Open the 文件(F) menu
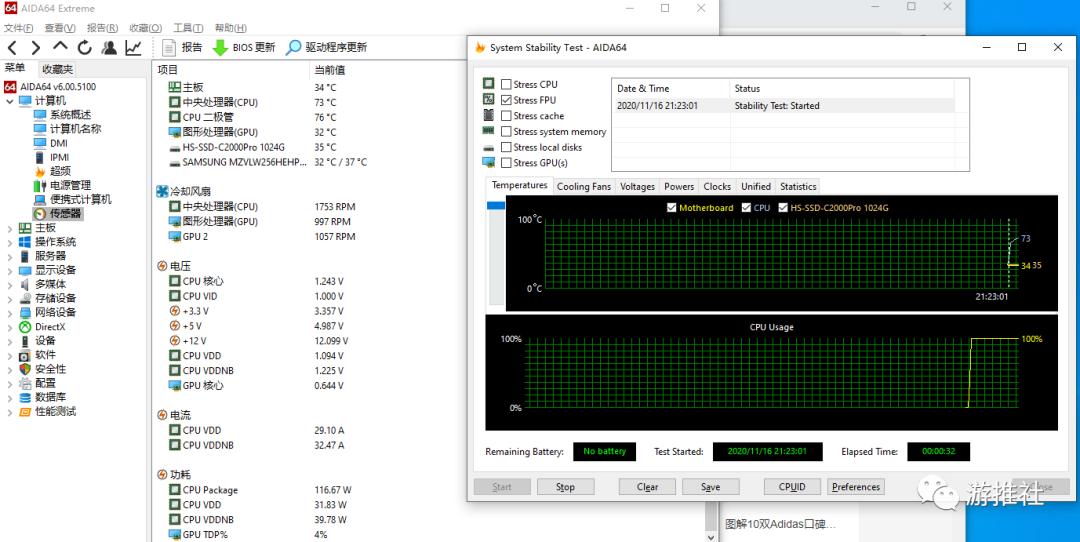This screenshot has width=1080, height=542. click(19, 28)
